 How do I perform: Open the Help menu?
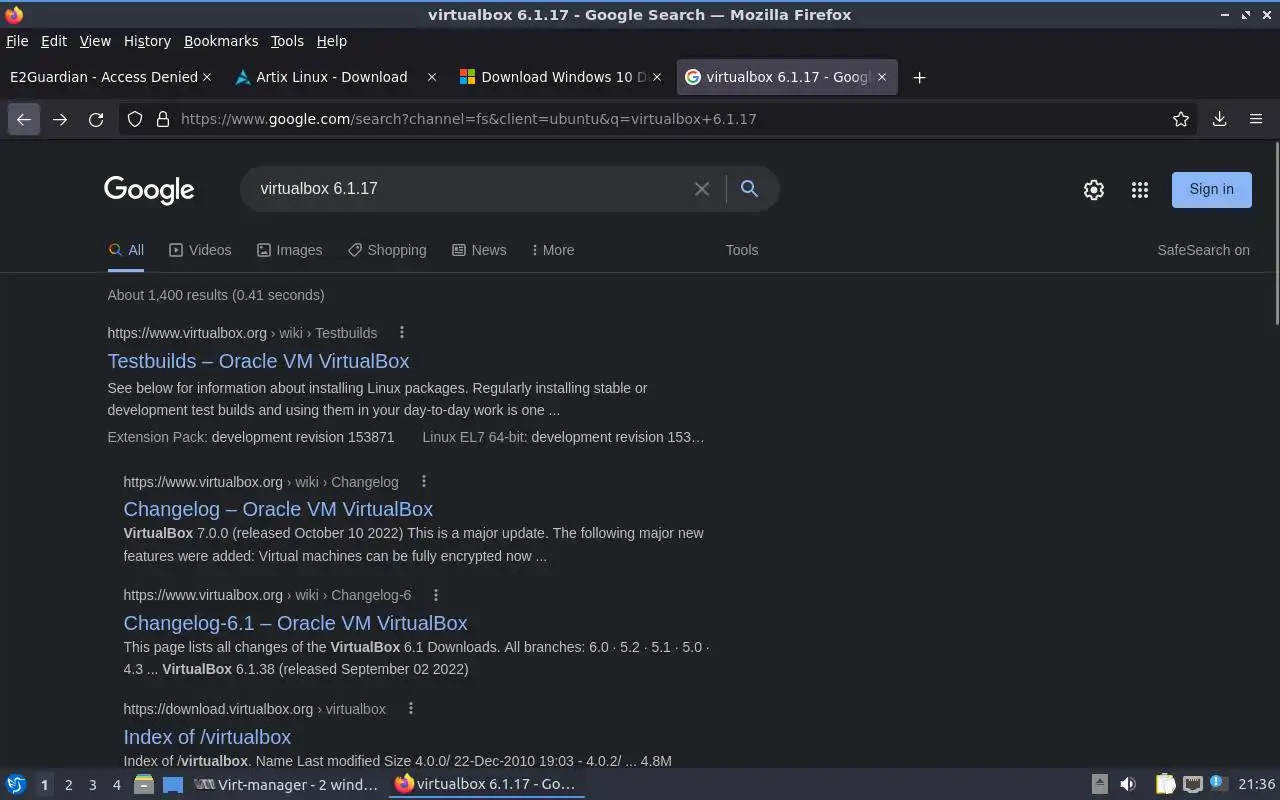coord(332,41)
